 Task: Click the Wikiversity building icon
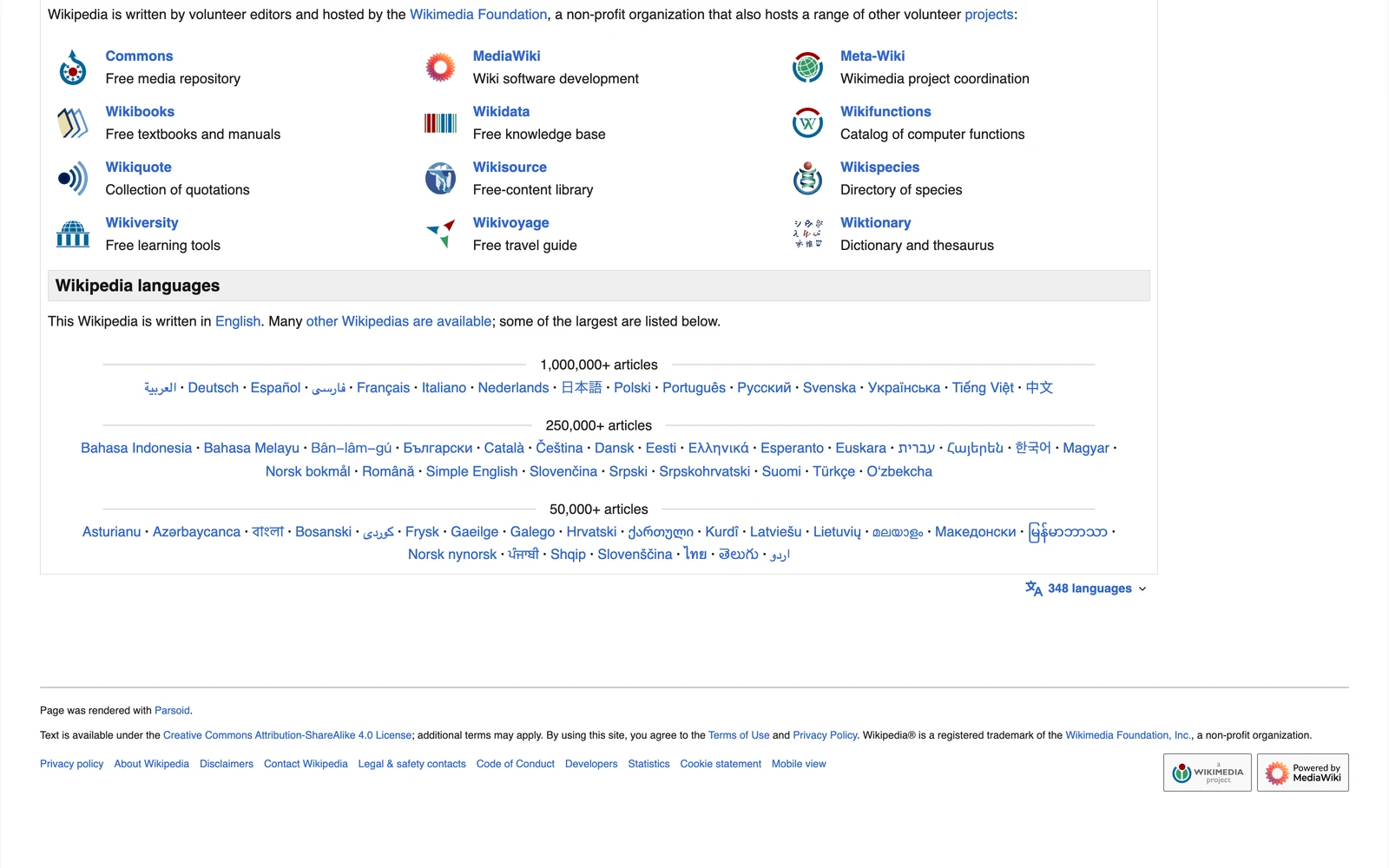click(73, 233)
